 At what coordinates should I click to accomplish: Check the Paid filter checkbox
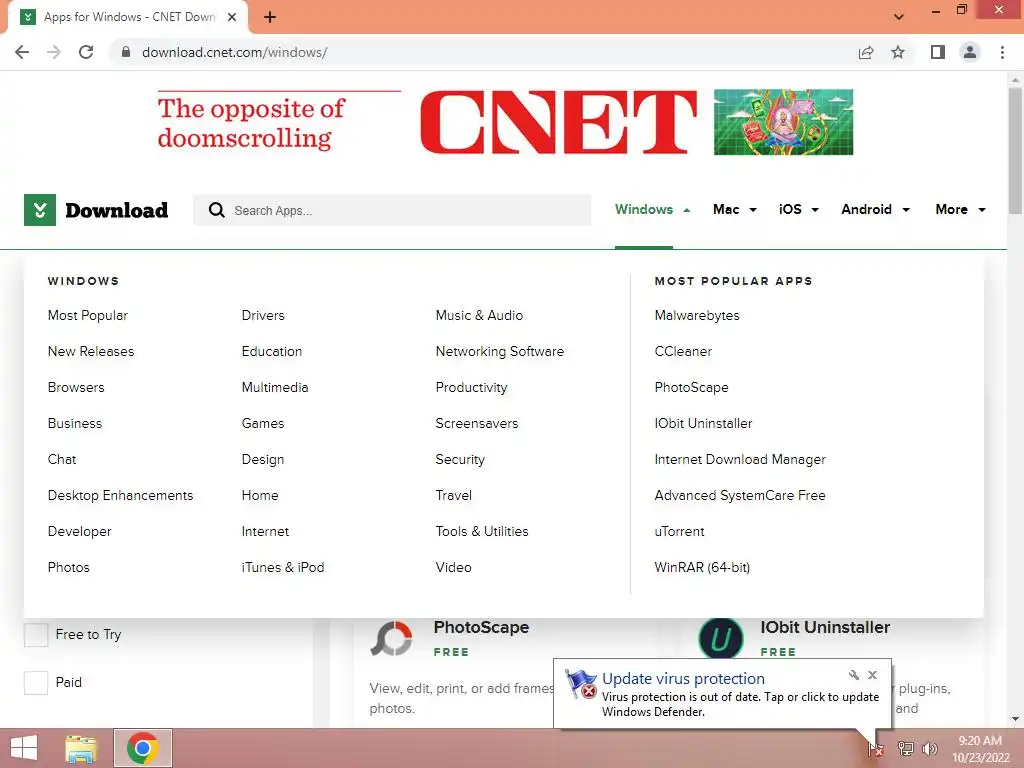coord(36,683)
